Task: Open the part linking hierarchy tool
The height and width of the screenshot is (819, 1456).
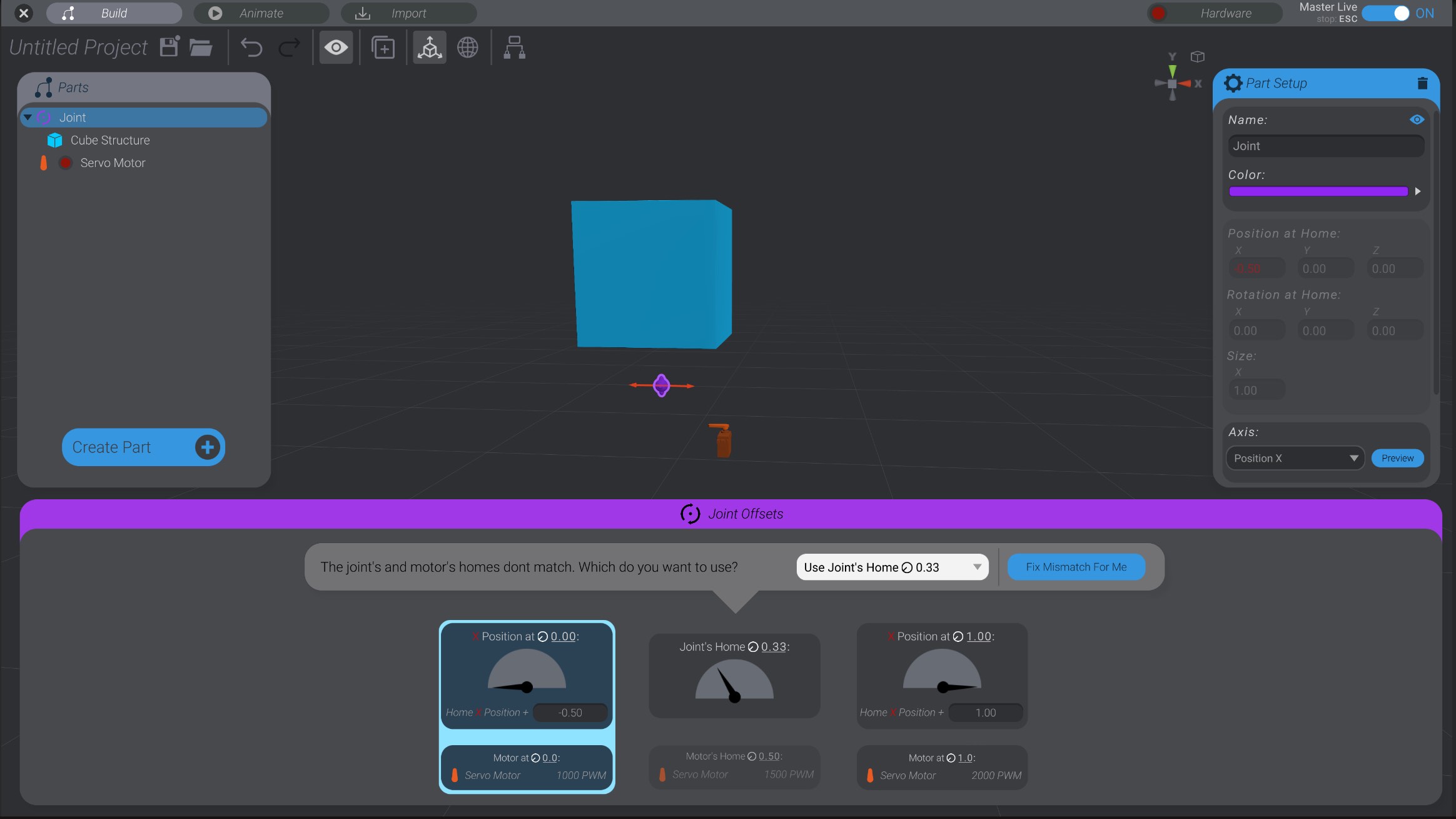Action: (513, 47)
